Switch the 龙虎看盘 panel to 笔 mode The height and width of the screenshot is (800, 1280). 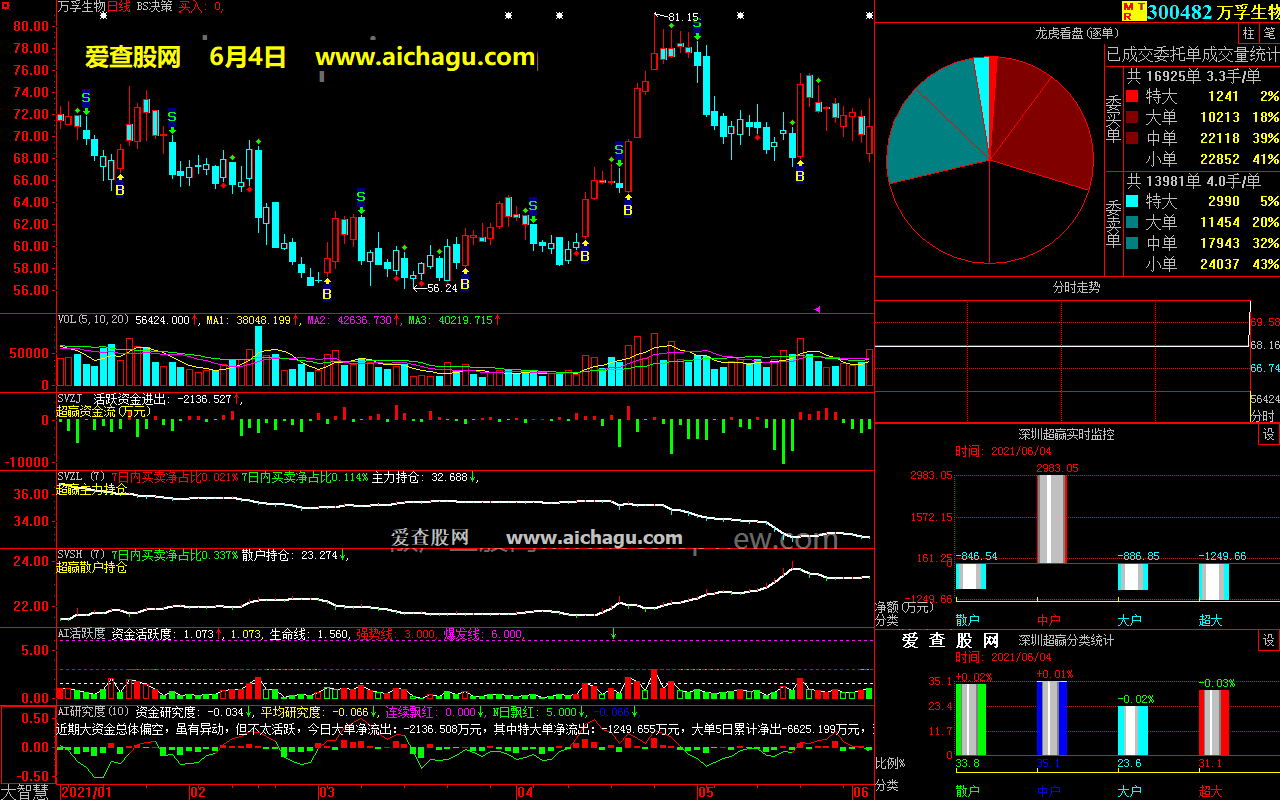pyautogui.click(x=1268, y=33)
